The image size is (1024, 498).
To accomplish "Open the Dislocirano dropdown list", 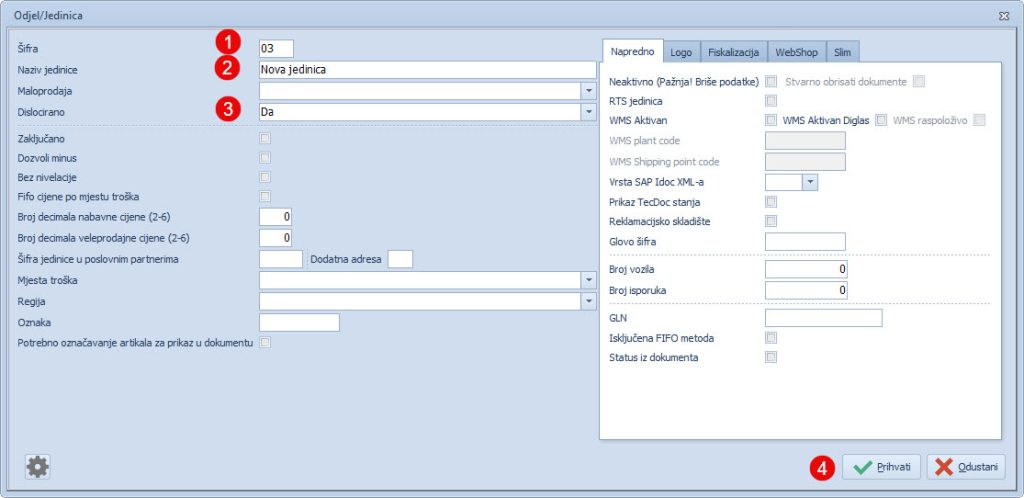I will (588, 112).
